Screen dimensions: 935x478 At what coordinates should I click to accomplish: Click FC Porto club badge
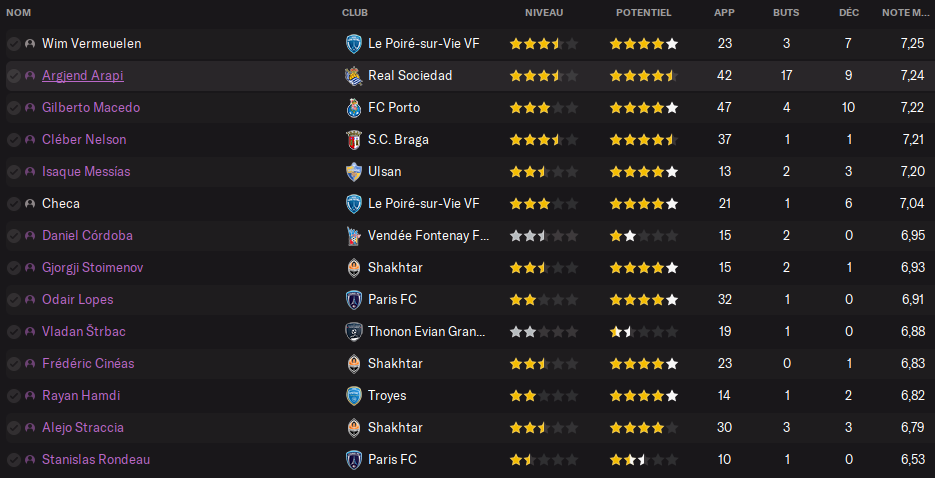point(354,108)
